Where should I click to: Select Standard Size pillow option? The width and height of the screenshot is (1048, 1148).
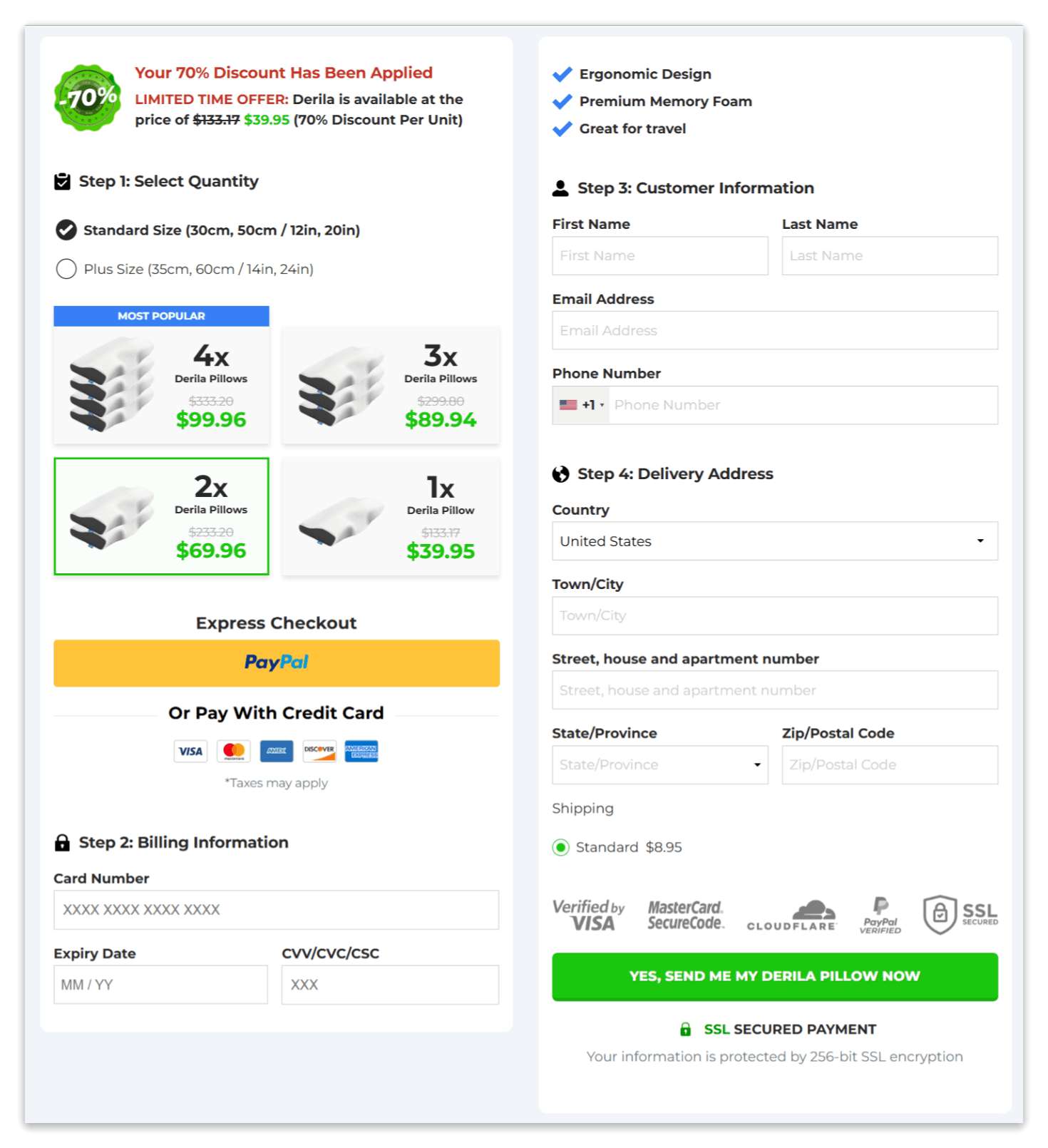[66, 230]
